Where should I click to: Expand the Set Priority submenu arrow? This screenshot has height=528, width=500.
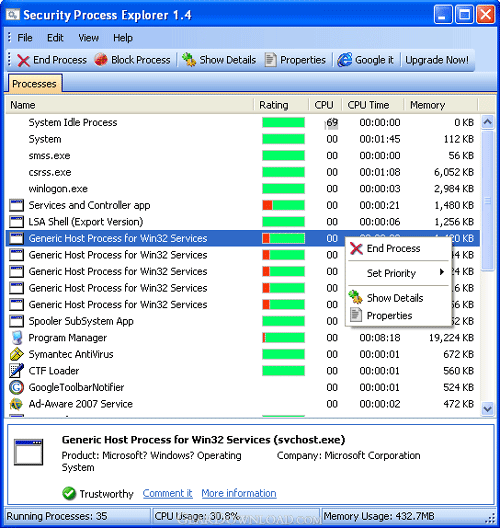[x=442, y=272]
